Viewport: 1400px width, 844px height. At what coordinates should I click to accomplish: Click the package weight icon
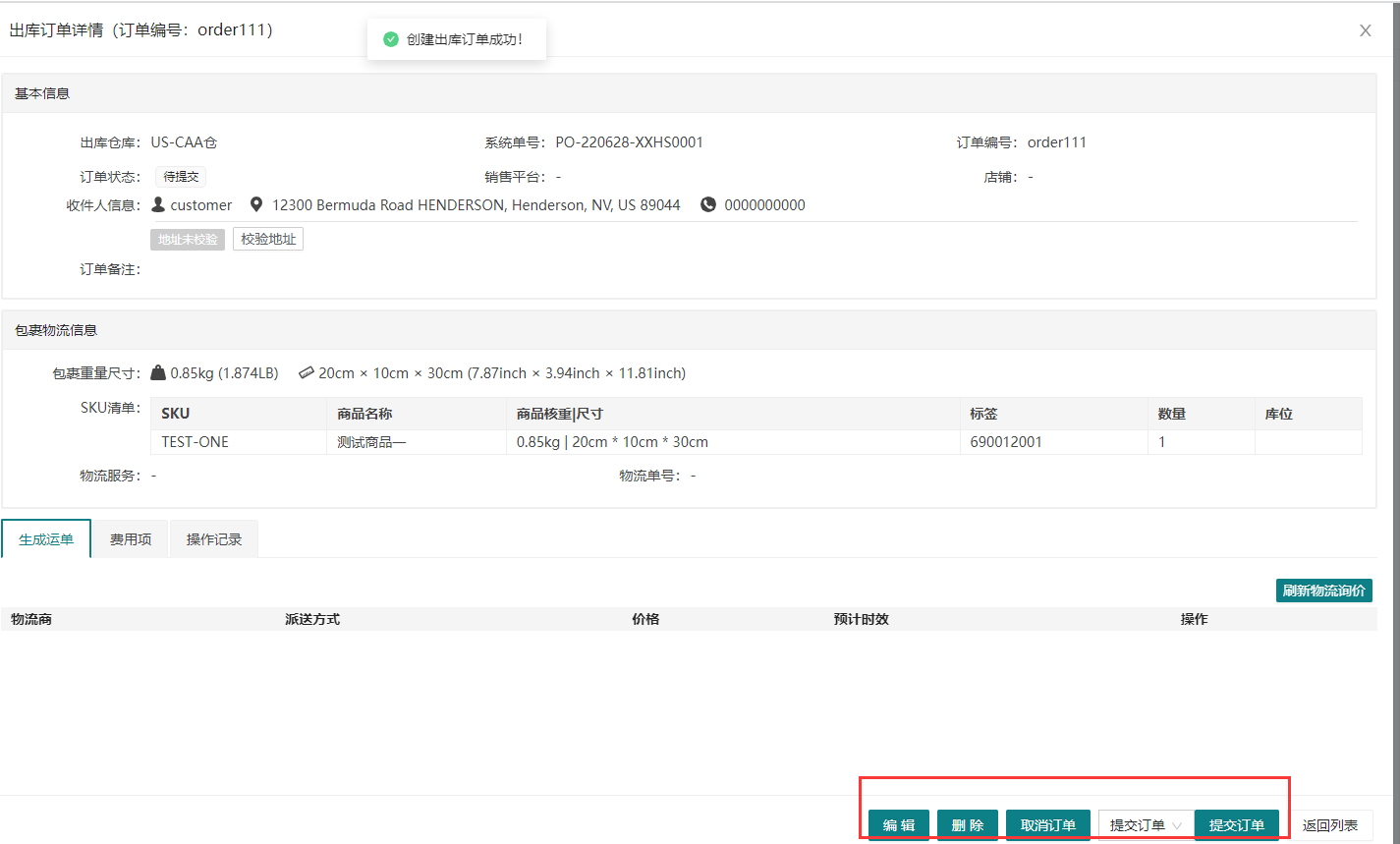pos(158,373)
